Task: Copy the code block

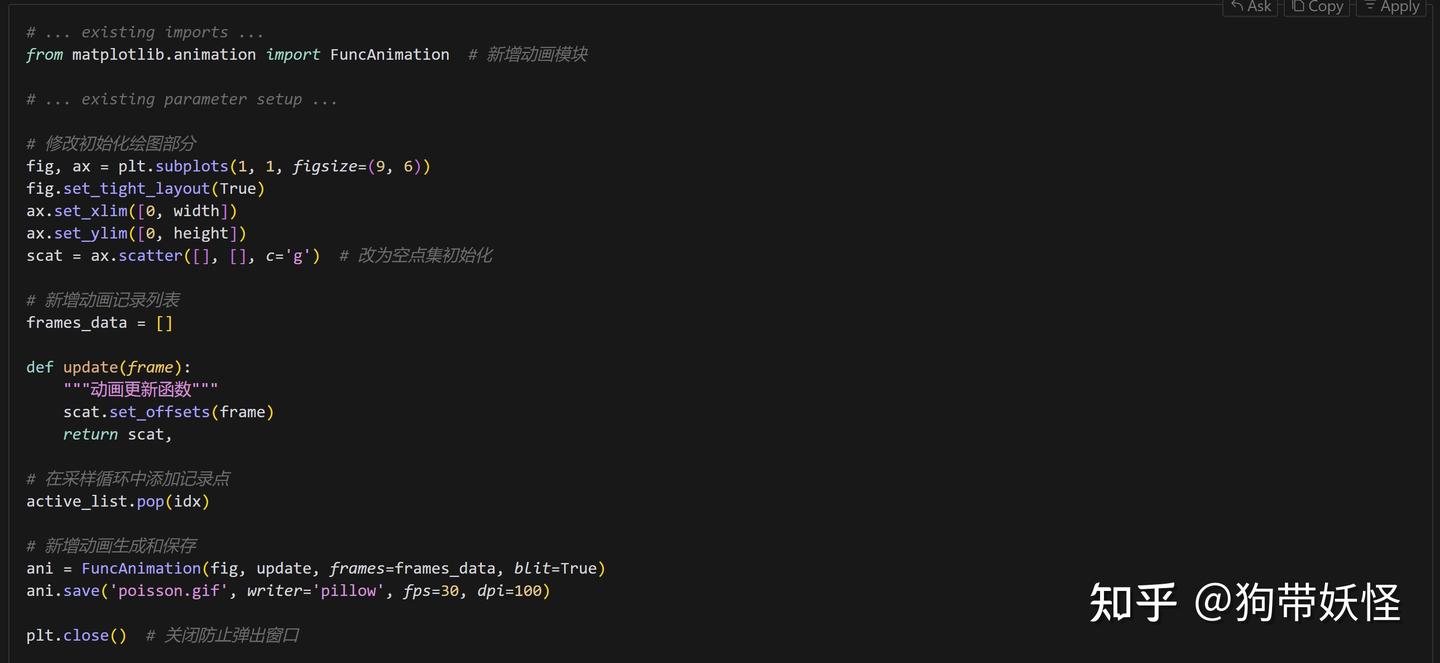Action: tap(1316, 7)
